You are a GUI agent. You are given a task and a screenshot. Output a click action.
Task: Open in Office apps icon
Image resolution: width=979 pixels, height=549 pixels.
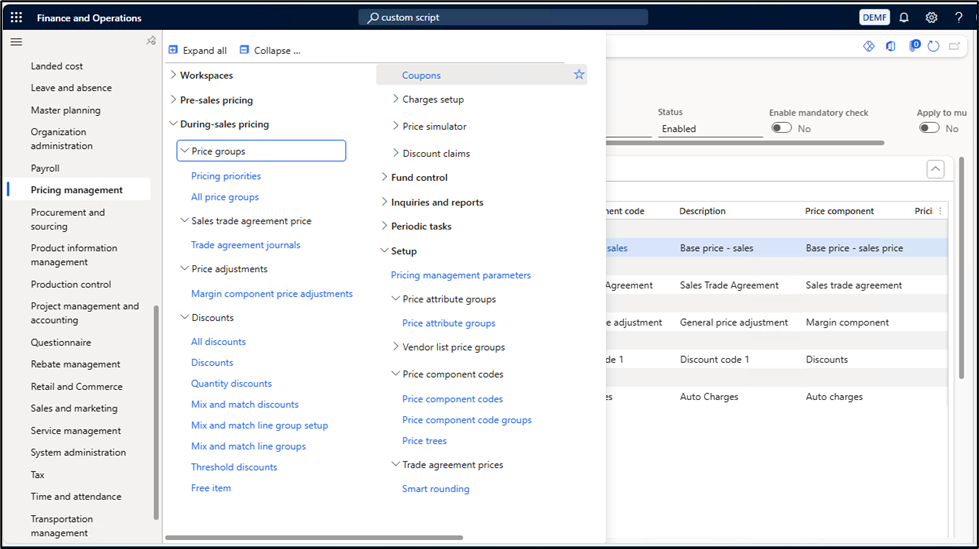pyautogui.click(x=891, y=46)
